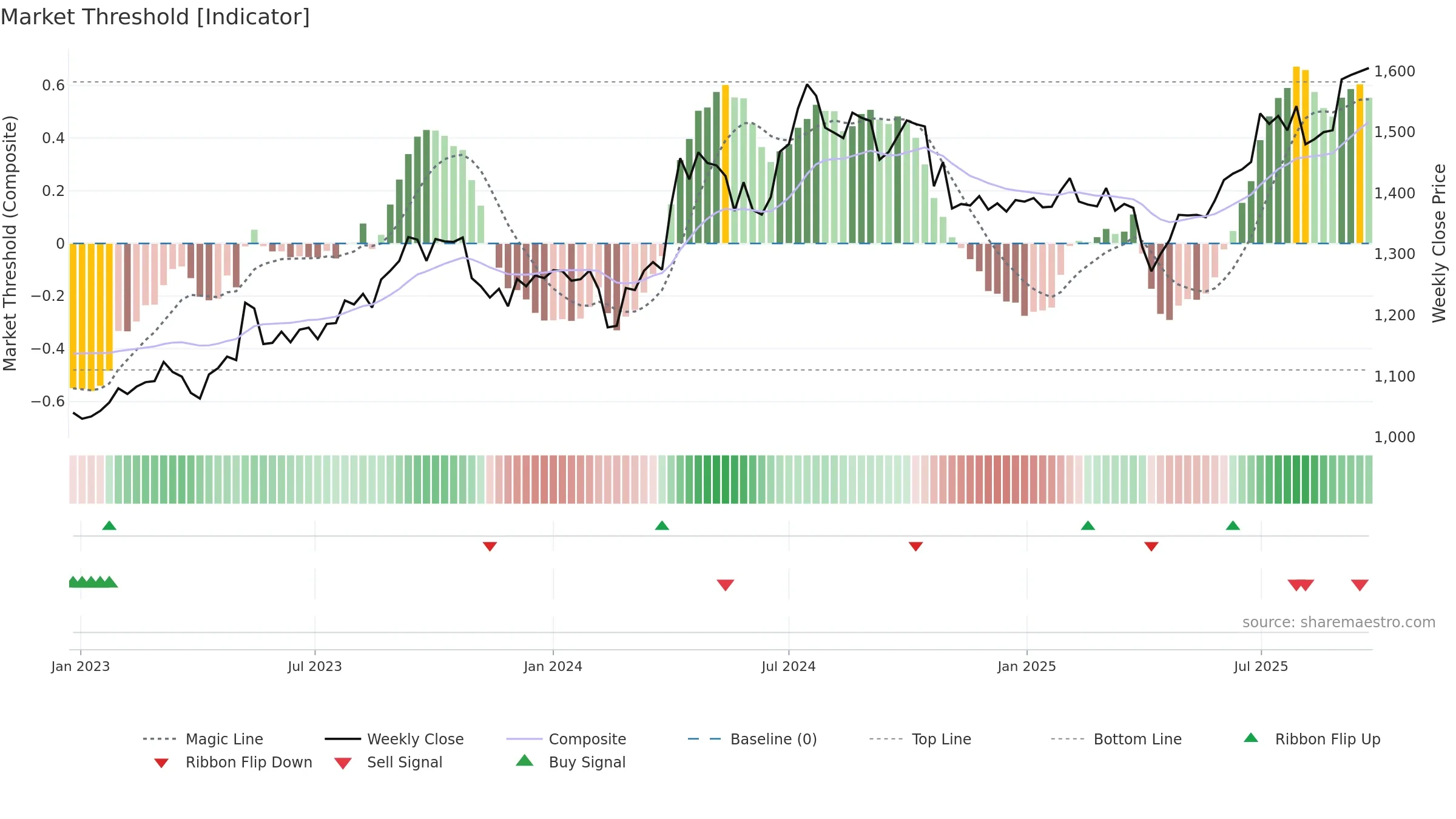Click the Market Threshold (Composite) axis title
Viewport: 1456px width, 819px height.
(10, 243)
